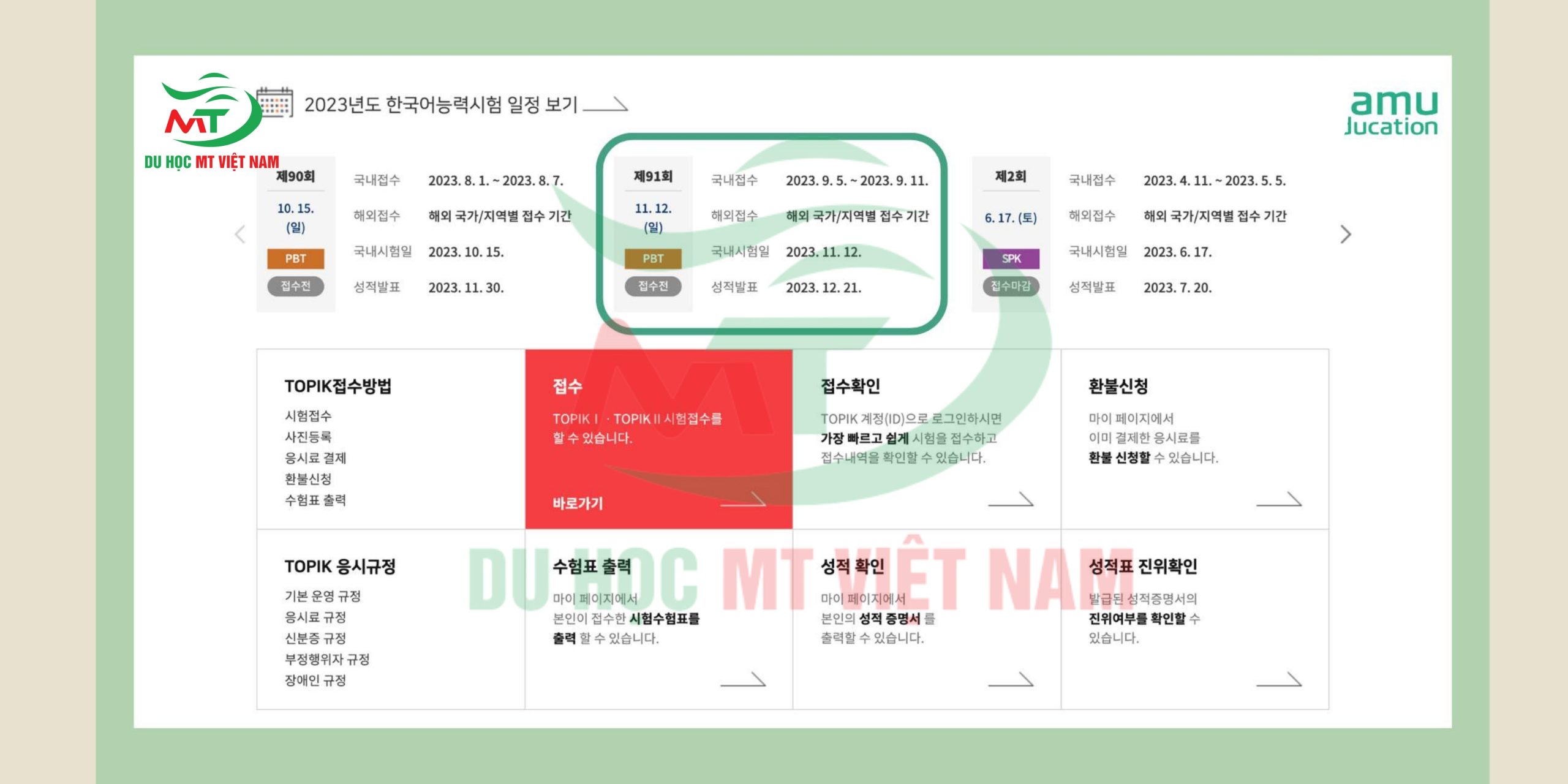Click the arrow in 접수확인 card
Image resolution: width=1568 pixels, height=784 pixels.
tap(1011, 500)
